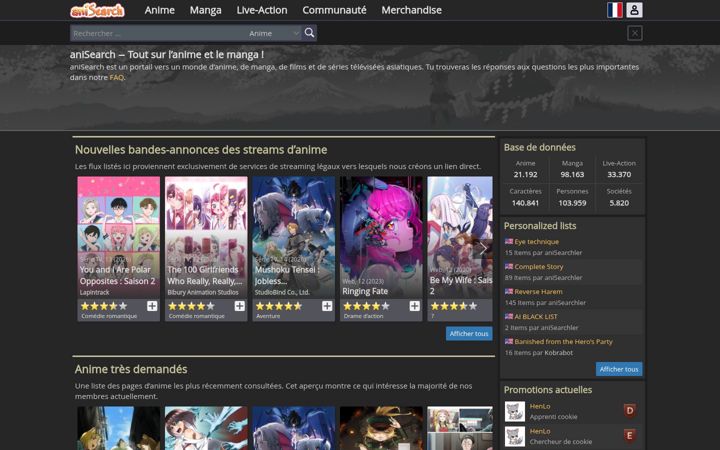Open the Complete Story list
Screen dimensions: 720x450
click(539, 266)
